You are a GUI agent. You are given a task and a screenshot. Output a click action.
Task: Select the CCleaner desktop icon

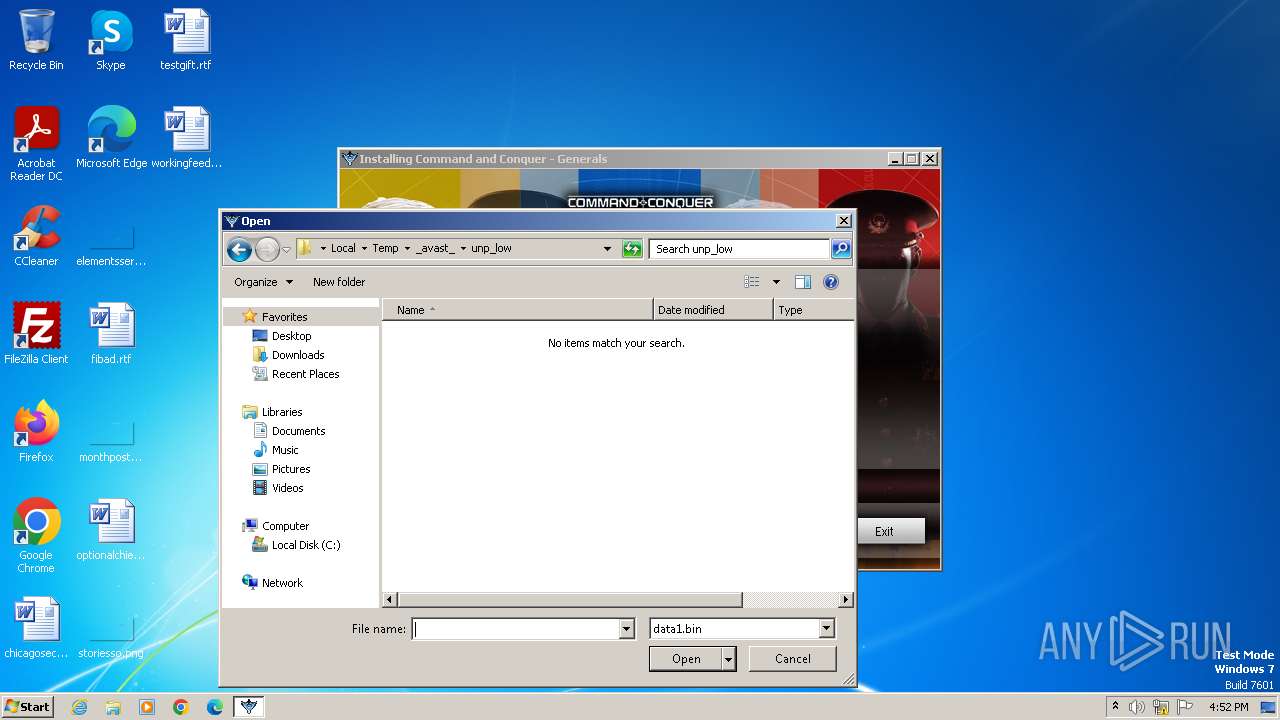click(x=36, y=236)
